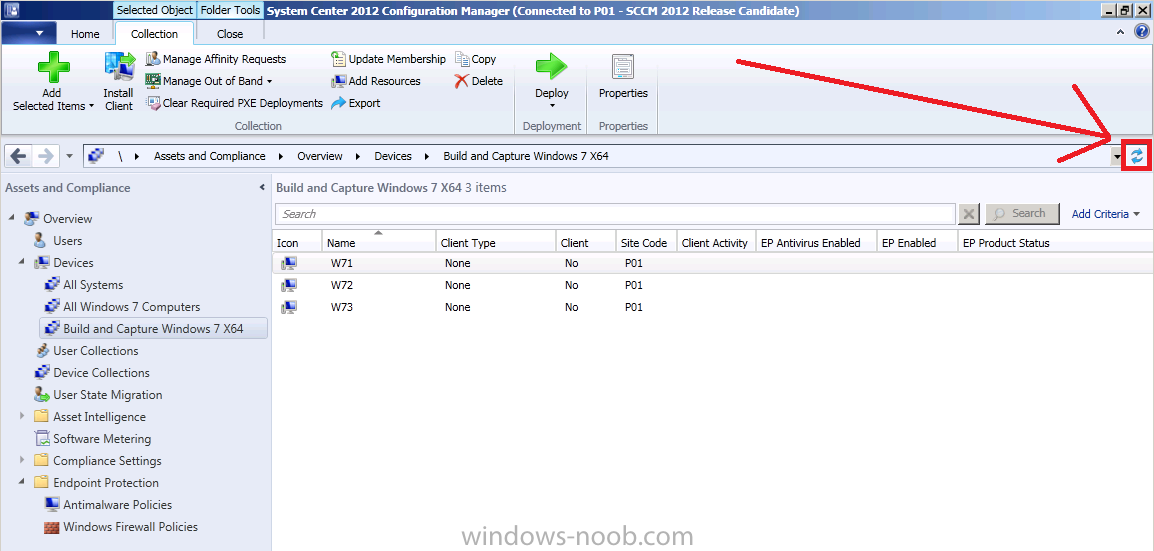Open the Add Criteria dropdown

point(1105,214)
